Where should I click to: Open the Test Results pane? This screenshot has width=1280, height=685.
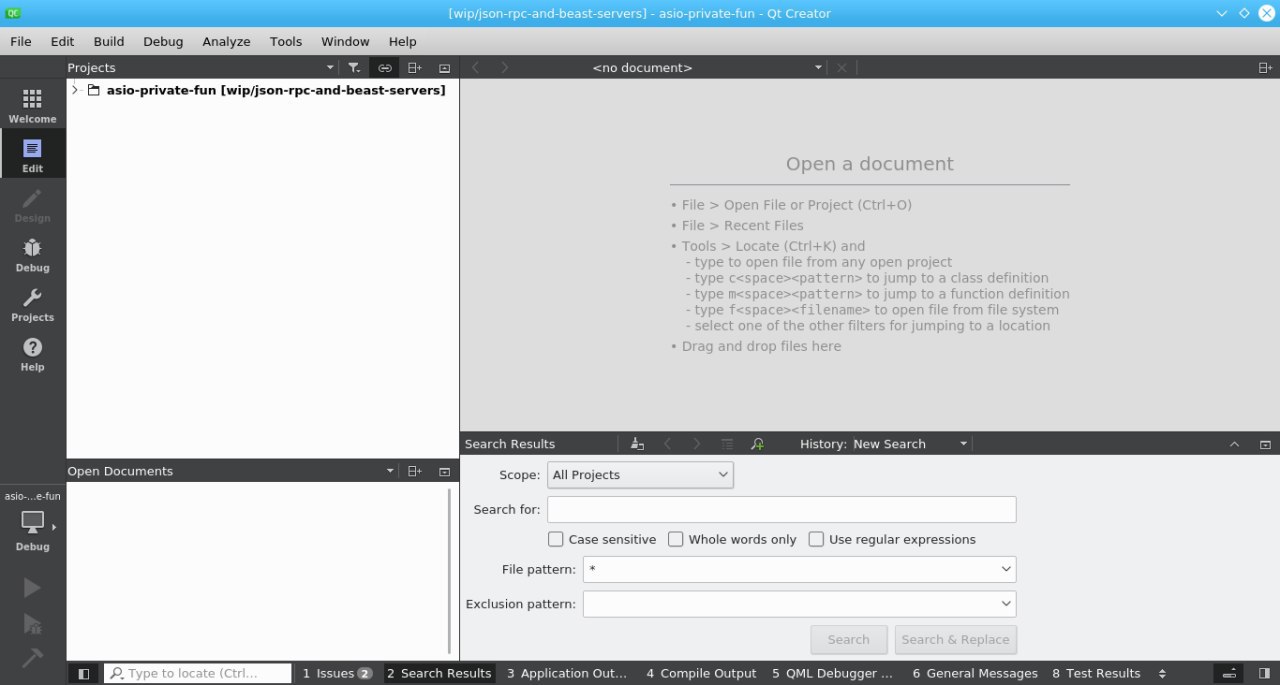pyautogui.click(x=1096, y=673)
